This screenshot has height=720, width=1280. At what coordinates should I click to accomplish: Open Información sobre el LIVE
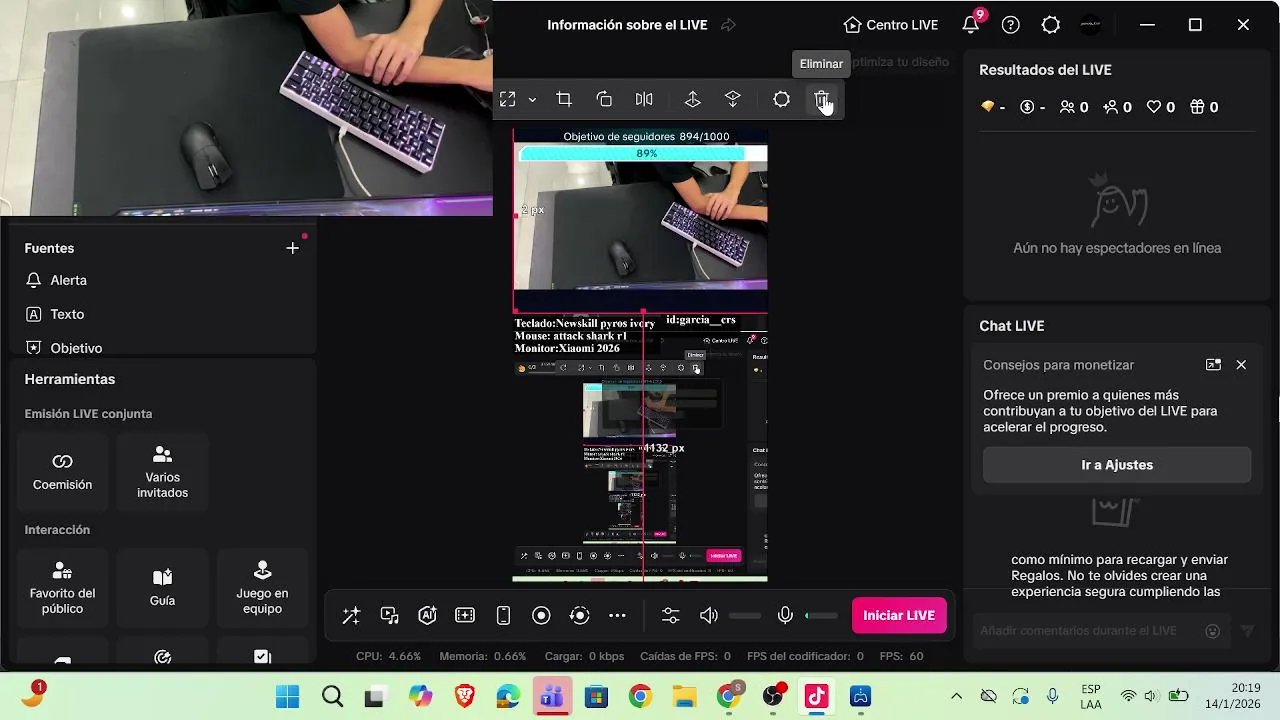click(627, 25)
